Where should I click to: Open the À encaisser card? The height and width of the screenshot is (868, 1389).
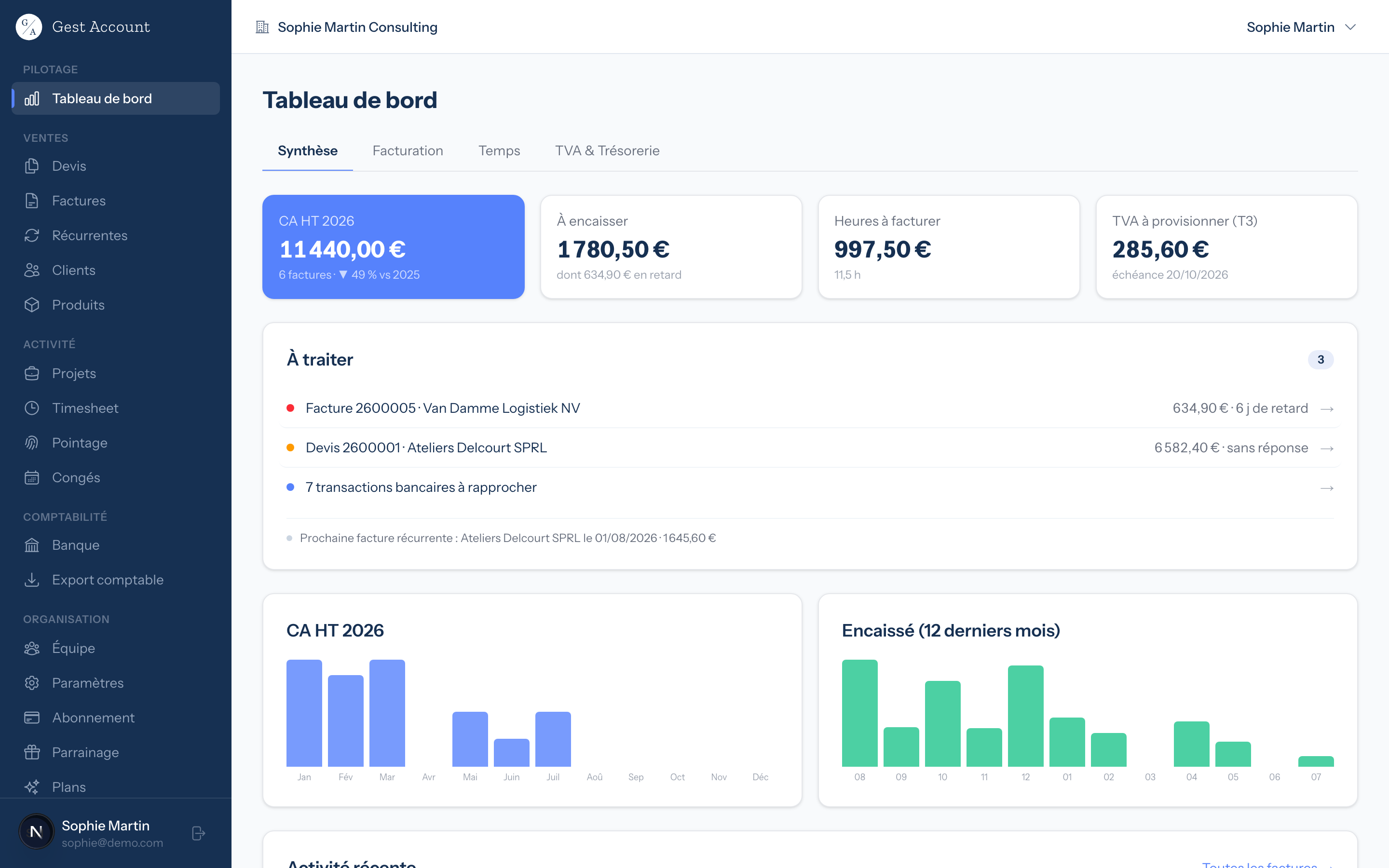[x=671, y=247]
